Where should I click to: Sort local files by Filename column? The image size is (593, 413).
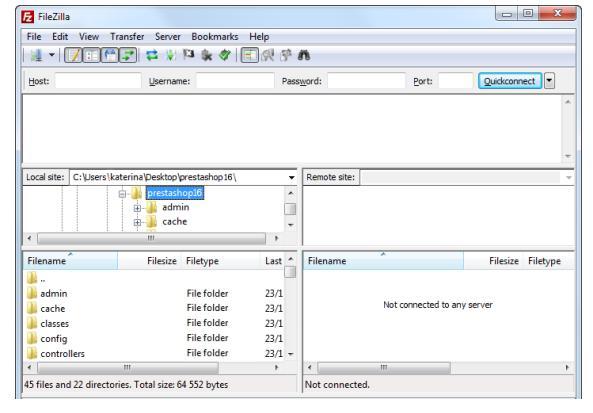click(x=71, y=261)
